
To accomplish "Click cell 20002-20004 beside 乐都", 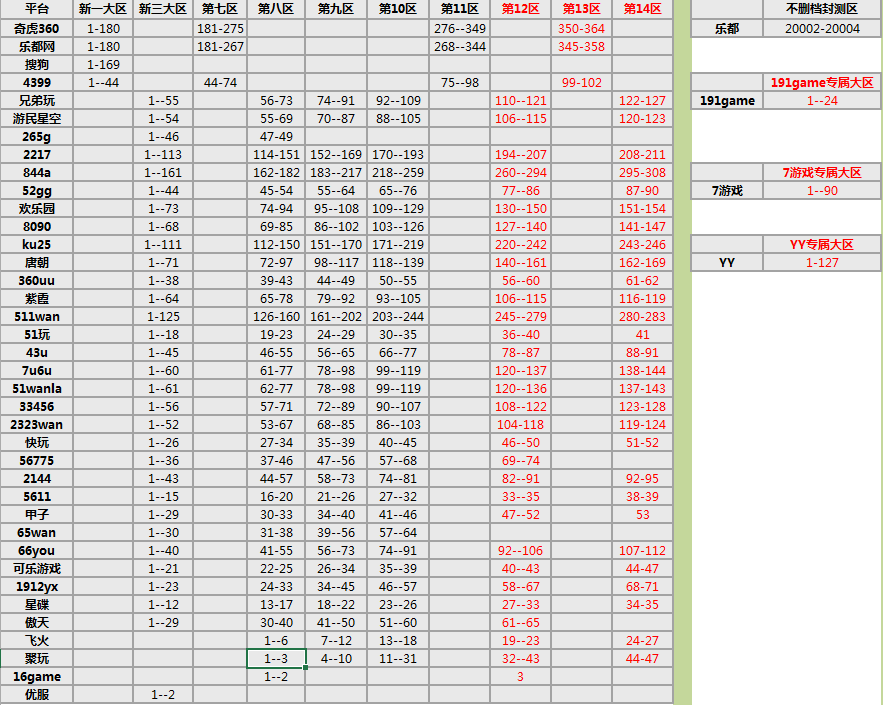I will click(822, 28).
